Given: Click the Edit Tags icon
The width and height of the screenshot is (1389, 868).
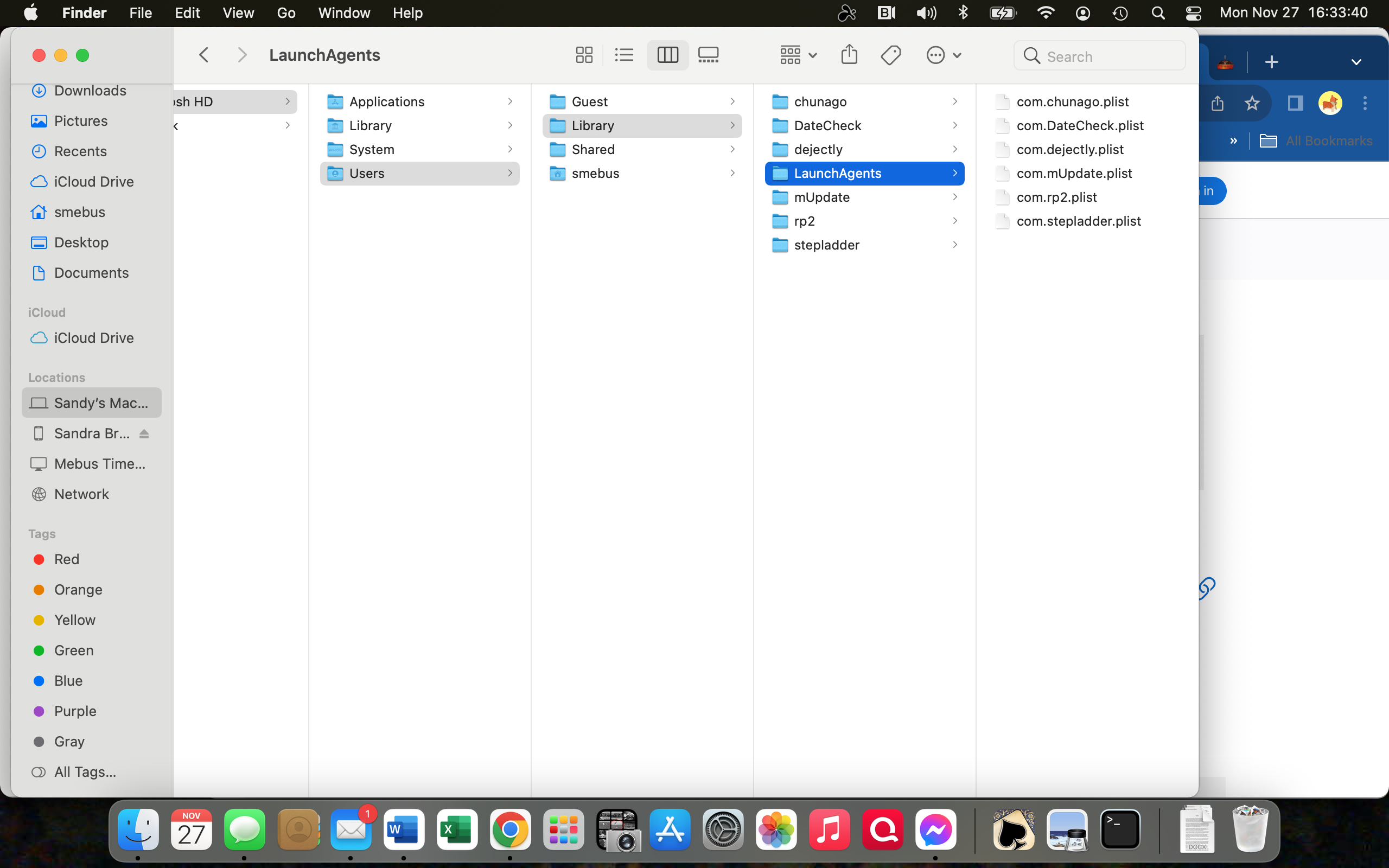Looking at the screenshot, I should pyautogui.click(x=891, y=55).
